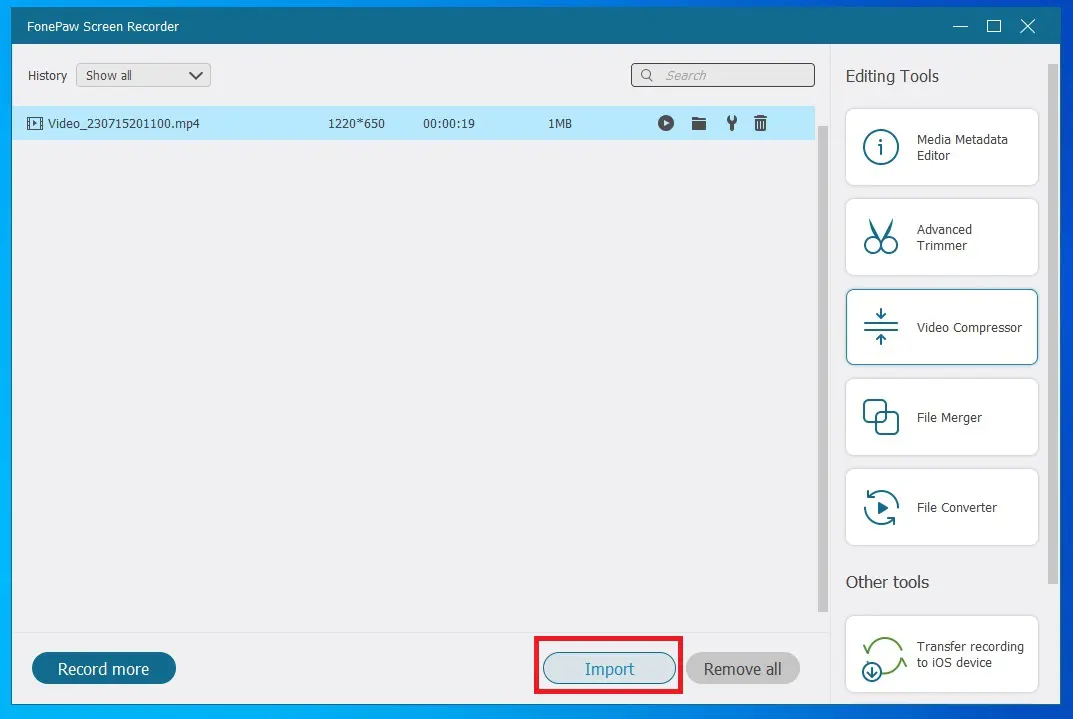Click the Video Compressor arrows icon
Viewport: 1073px width, 719px height.
pyautogui.click(x=881, y=327)
